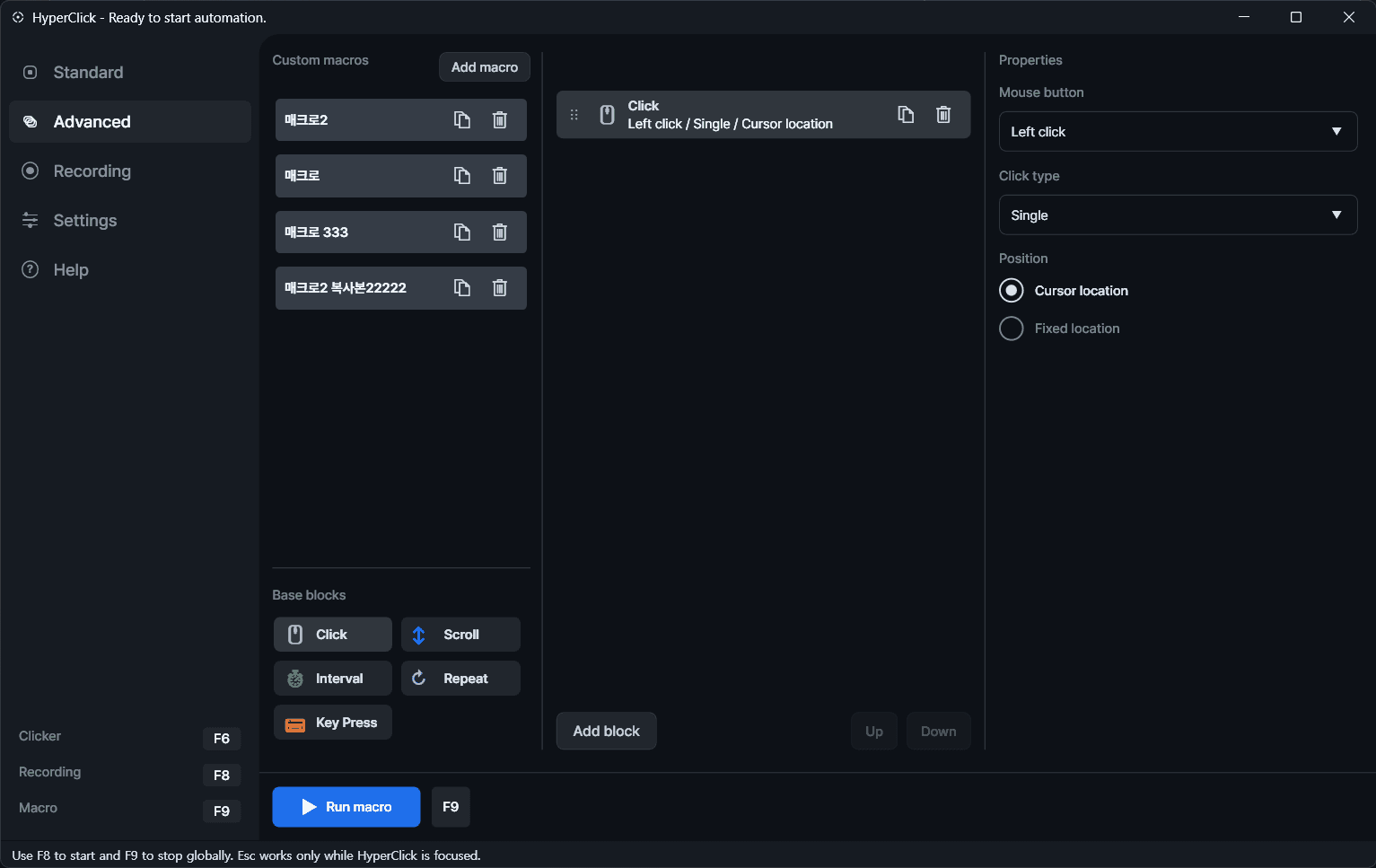Duplicate the 매크로 333 macro
Image resolution: width=1376 pixels, height=868 pixels.
462,232
